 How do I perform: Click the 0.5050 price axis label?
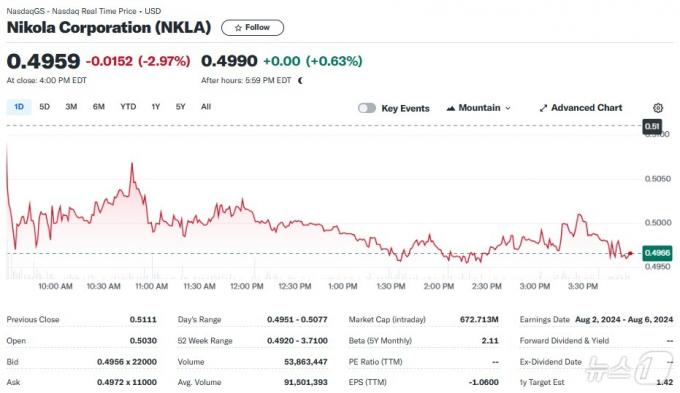coord(658,179)
